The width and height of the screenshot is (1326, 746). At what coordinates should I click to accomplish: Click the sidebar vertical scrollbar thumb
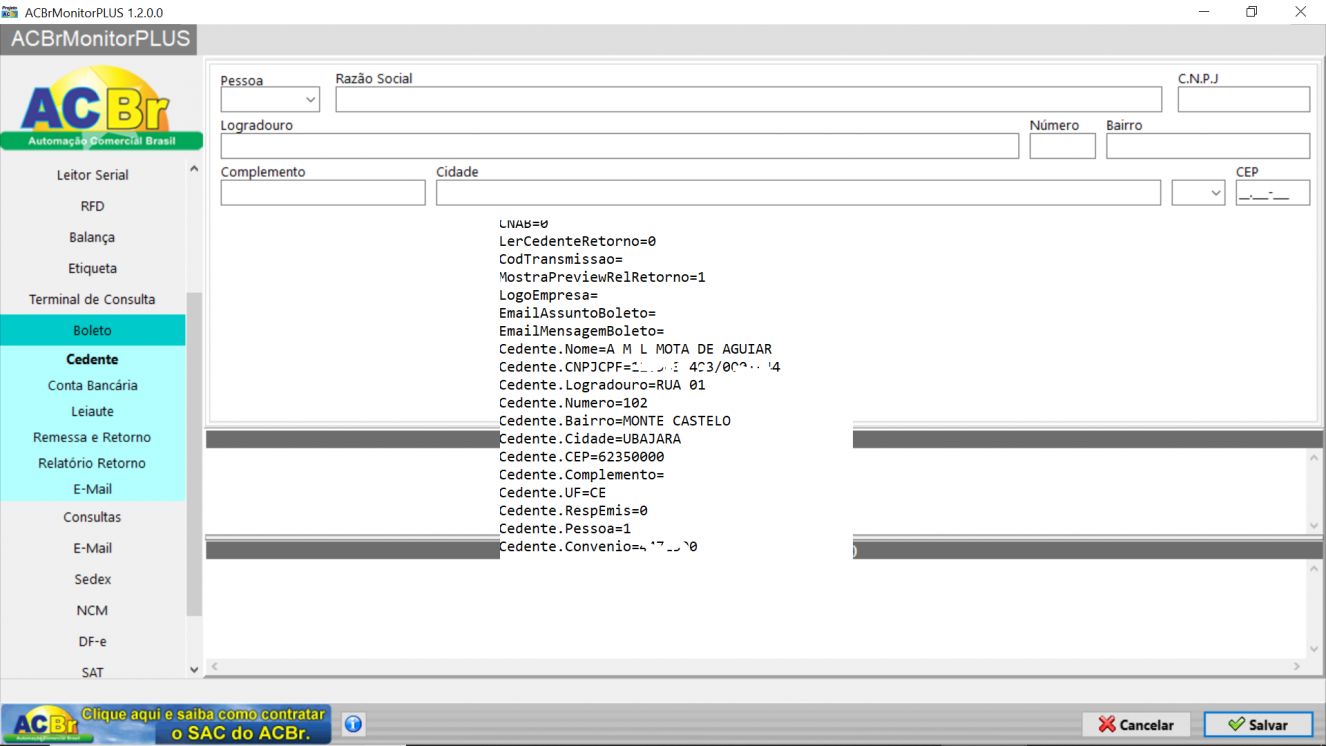coord(194,453)
